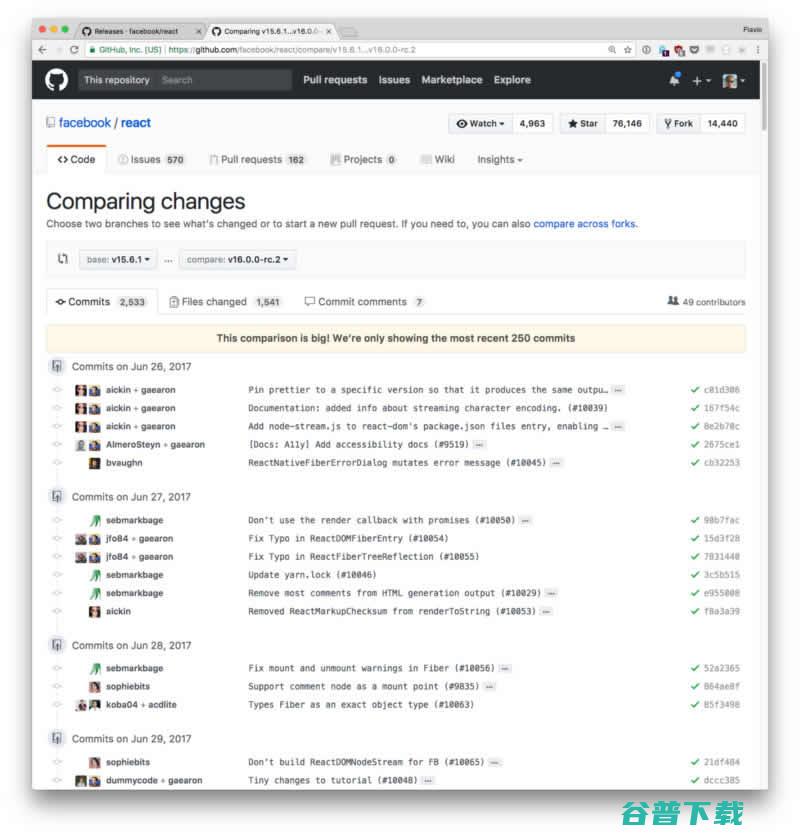The image size is (800, 835).
Task: Star the facebook/react repository
Action: (x=583, y=124)
